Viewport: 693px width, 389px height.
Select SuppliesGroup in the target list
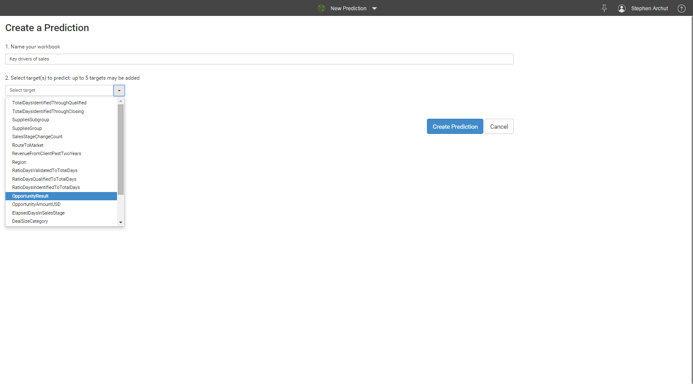61,128
